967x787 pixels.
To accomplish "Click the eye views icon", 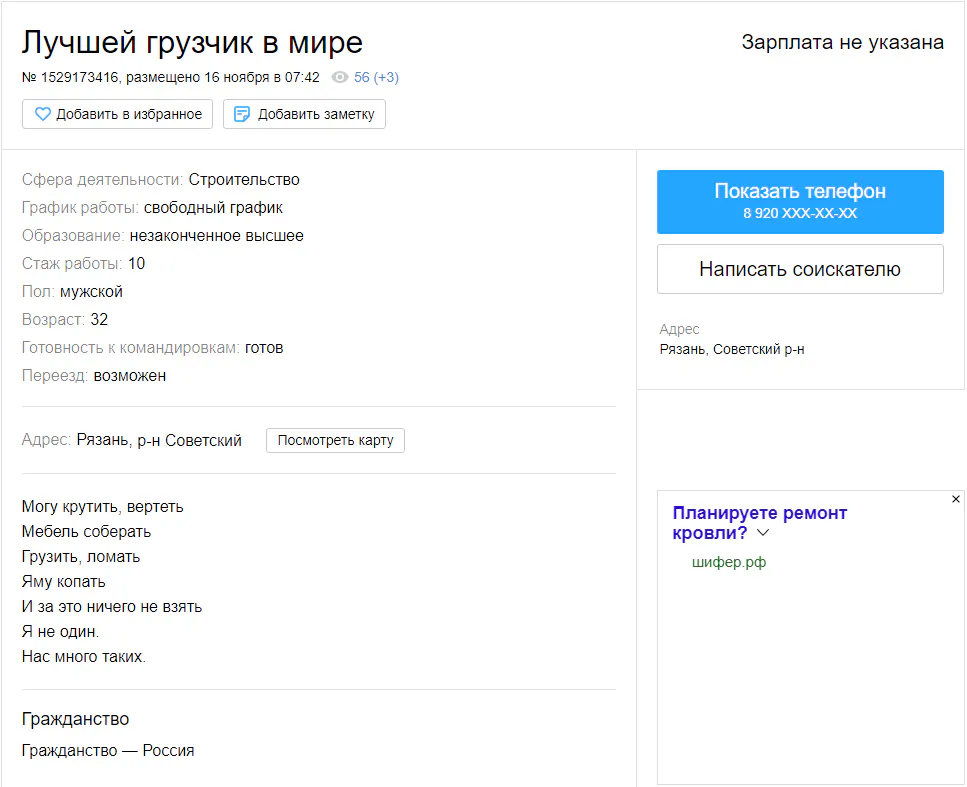I will pyautogui.click(x=340, y=77).
